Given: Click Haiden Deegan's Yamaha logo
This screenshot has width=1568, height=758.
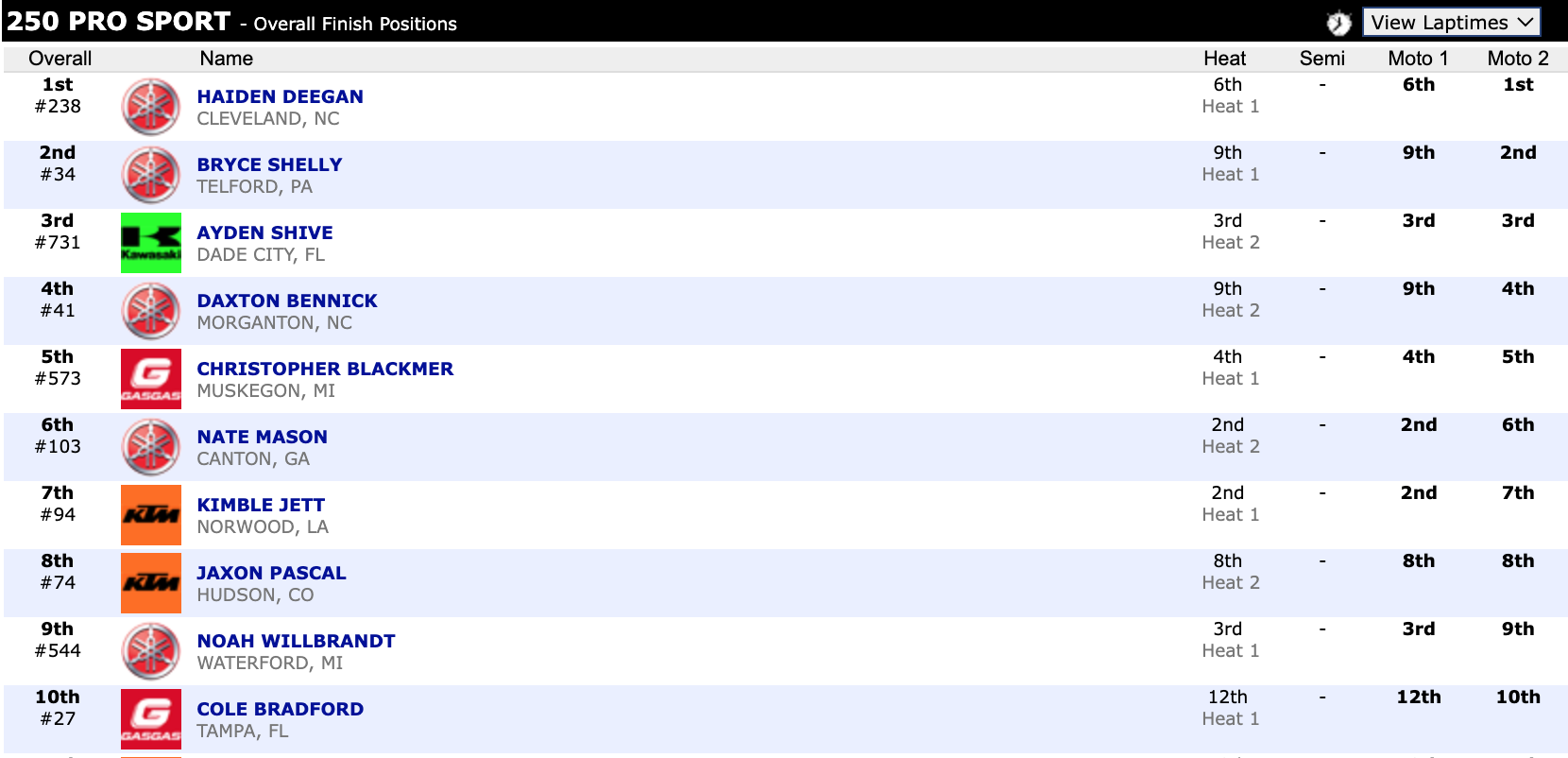Looking at the screenshot, I should (x=151, y=107).
